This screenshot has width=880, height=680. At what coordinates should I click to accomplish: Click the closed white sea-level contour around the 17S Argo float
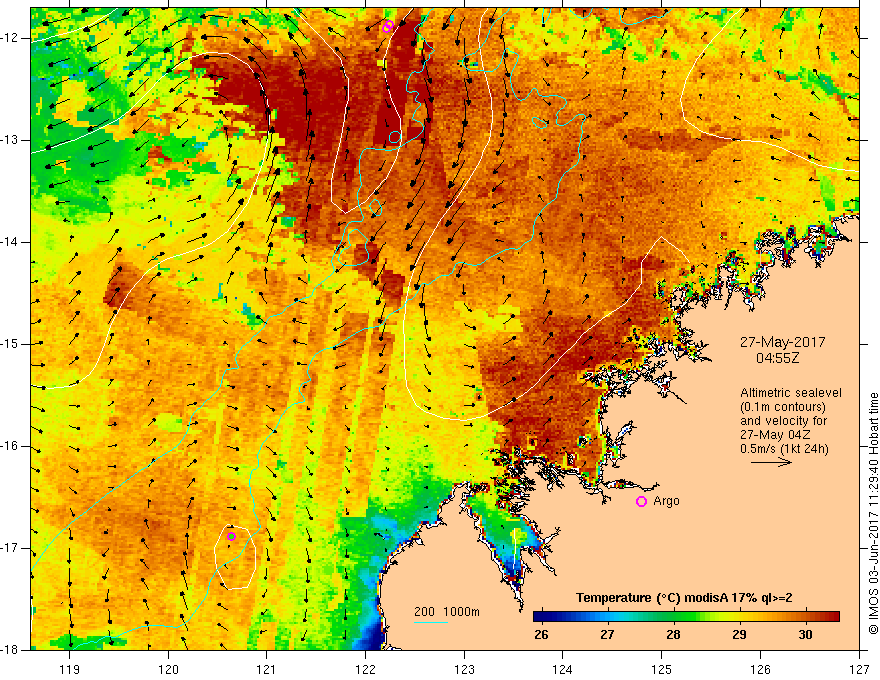pyautogui.click(x=236, y=557)
